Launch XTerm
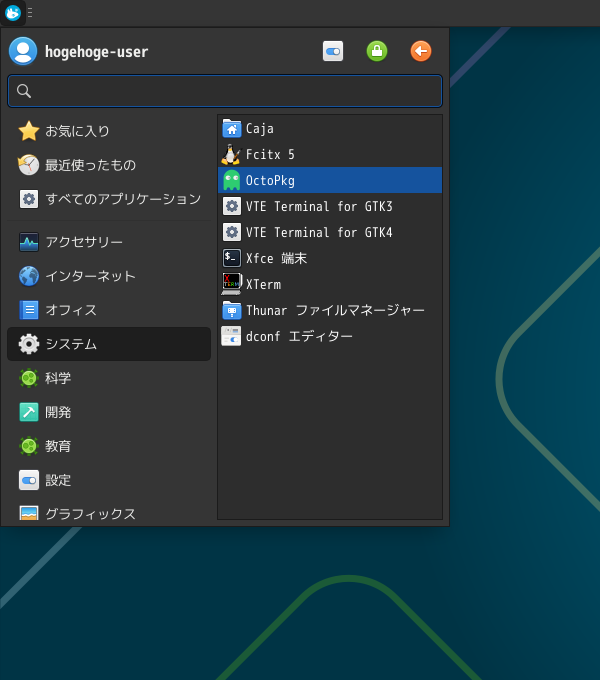 point(330,284)
